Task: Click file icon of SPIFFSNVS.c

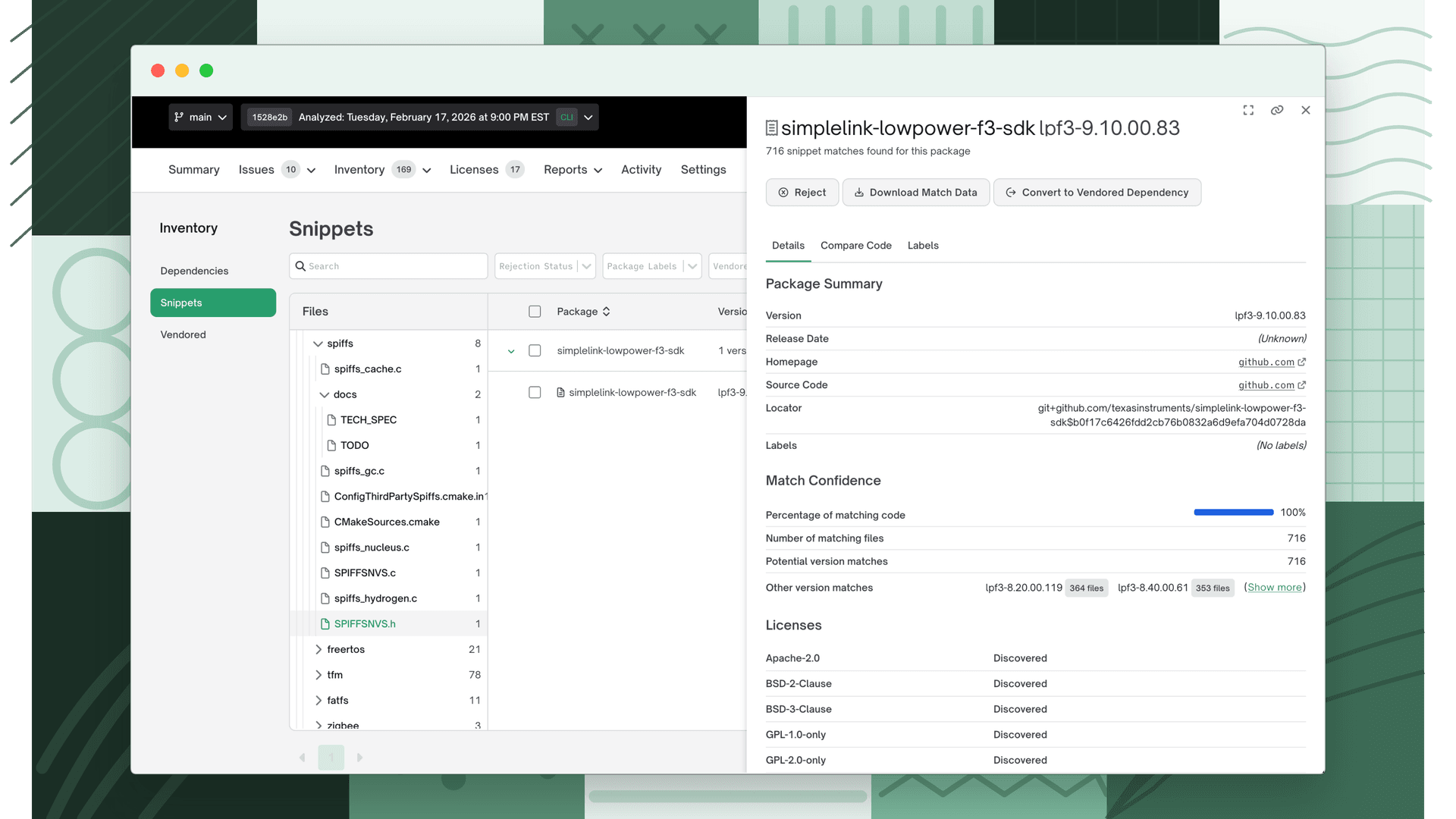Action: (x=325, y=573)
